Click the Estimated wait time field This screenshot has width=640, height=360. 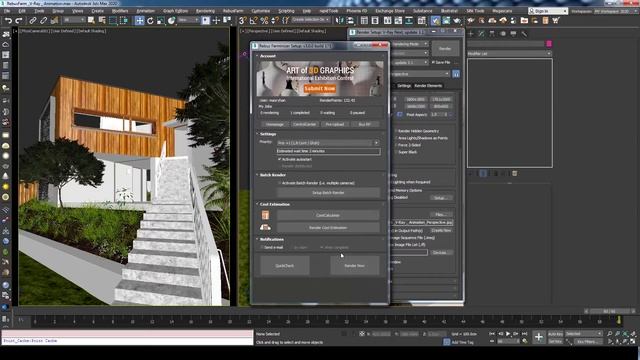pyautogui.click(x=328, y=151)
